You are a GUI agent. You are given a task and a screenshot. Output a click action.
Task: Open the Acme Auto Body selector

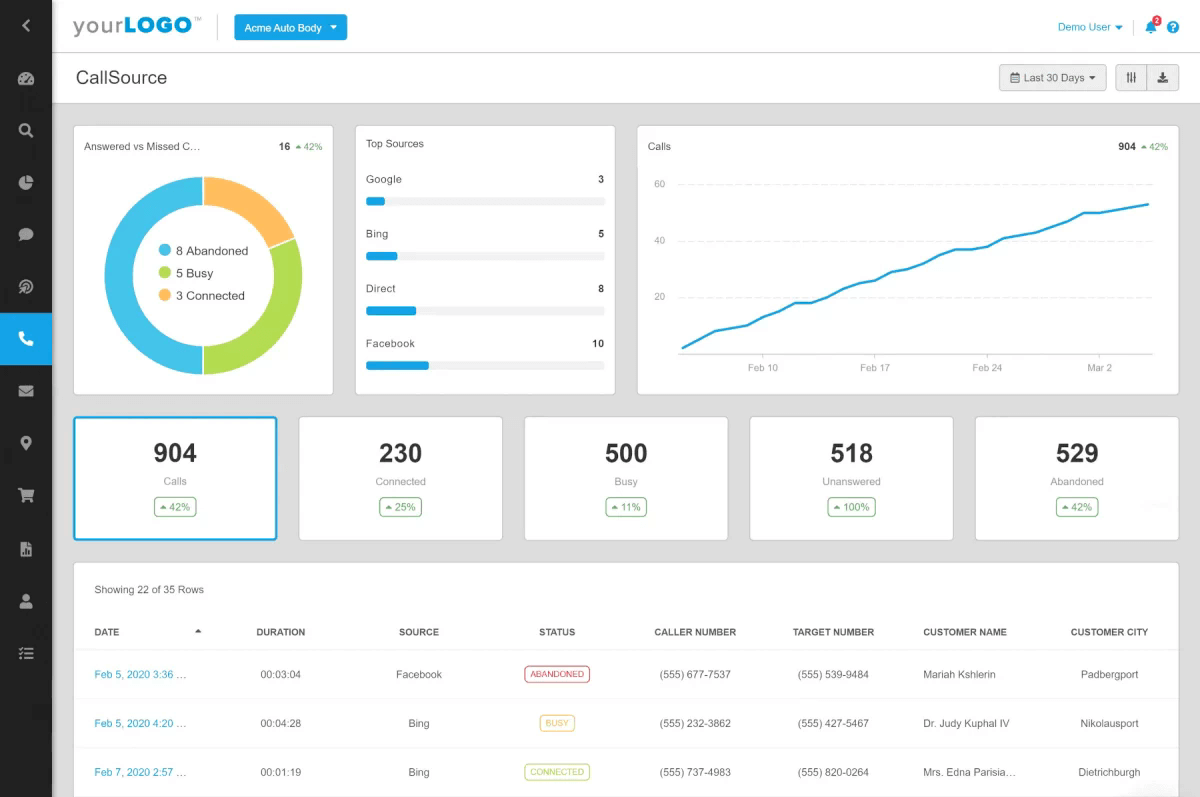[x=290, y=27]
